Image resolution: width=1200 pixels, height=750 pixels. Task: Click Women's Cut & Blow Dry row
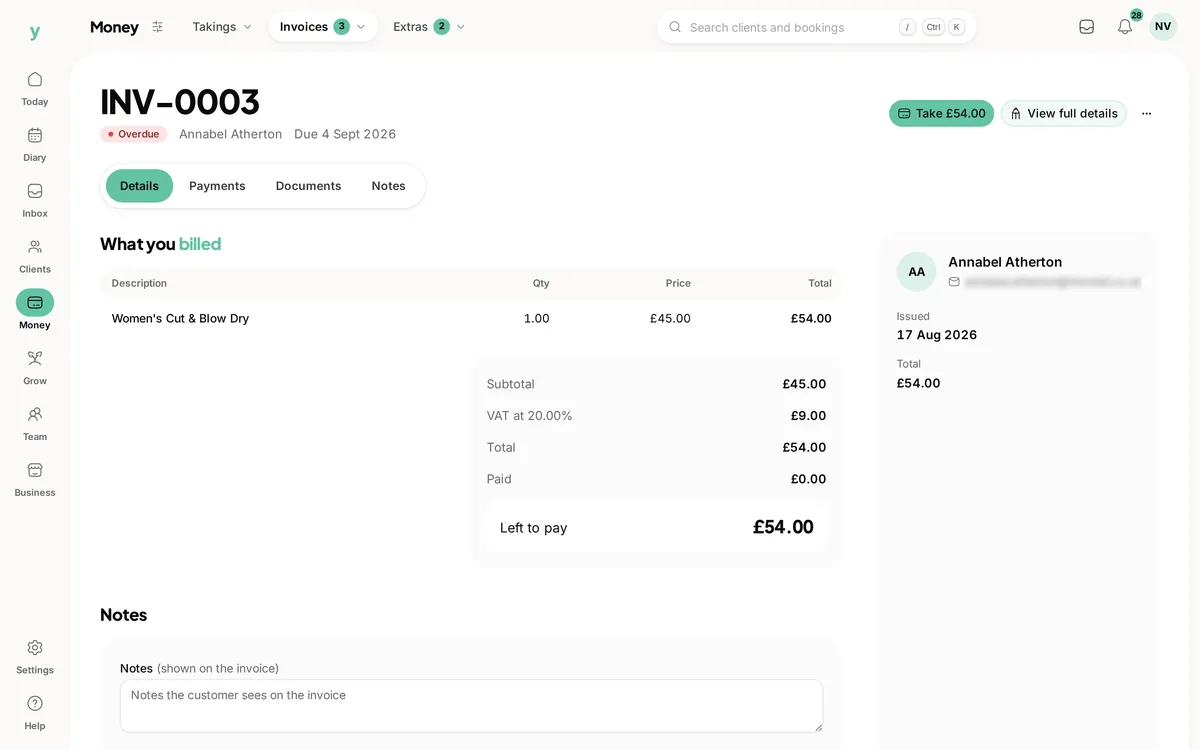[471, 318]
